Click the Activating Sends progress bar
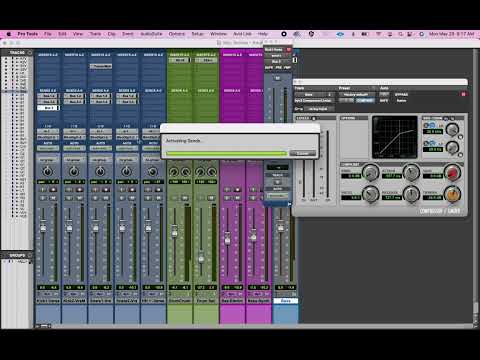The height and width of the screenshot is (360, 480). click(x=226, y=153)
